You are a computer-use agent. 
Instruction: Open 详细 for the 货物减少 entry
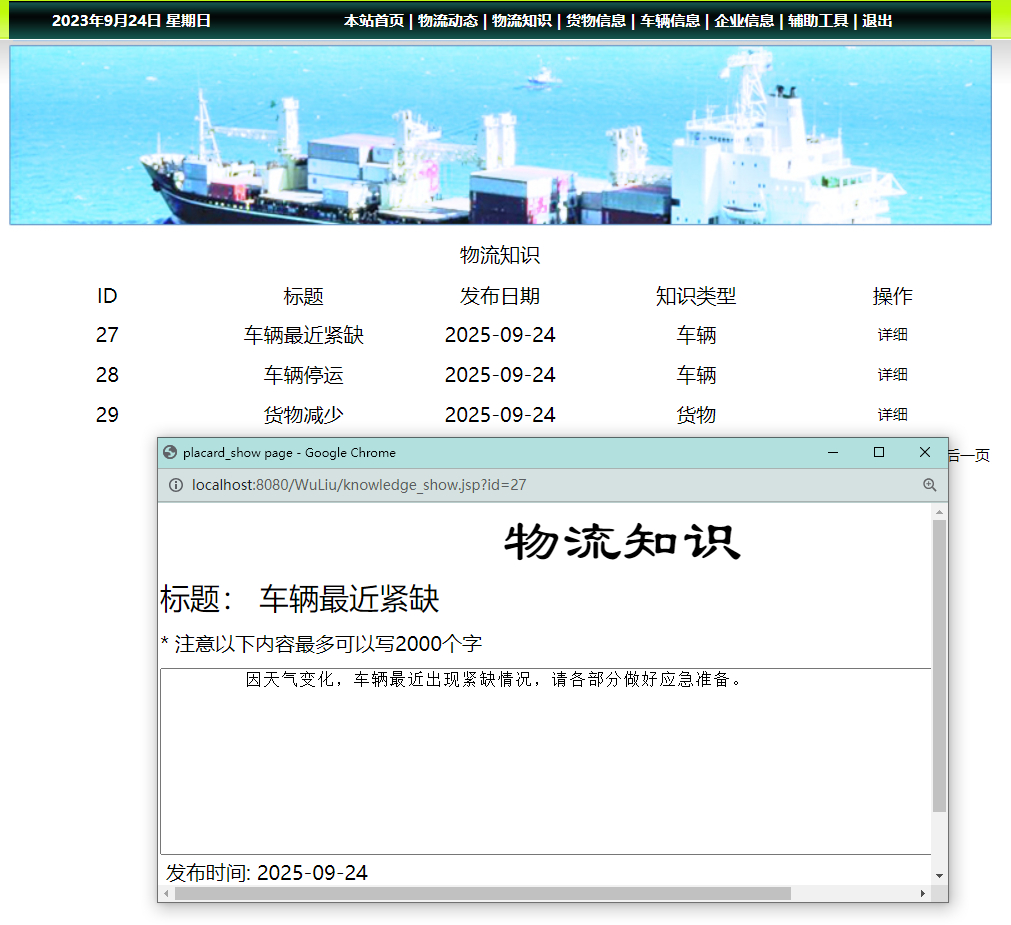(892, 414)
